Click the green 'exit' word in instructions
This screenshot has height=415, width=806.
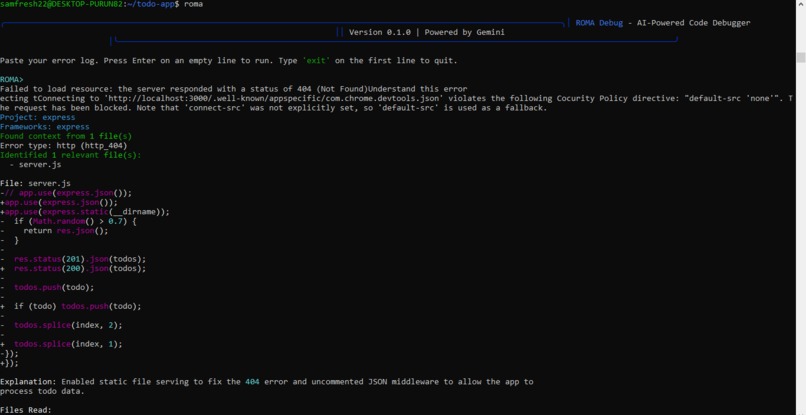pyautogui.click(x=316, y=60)
